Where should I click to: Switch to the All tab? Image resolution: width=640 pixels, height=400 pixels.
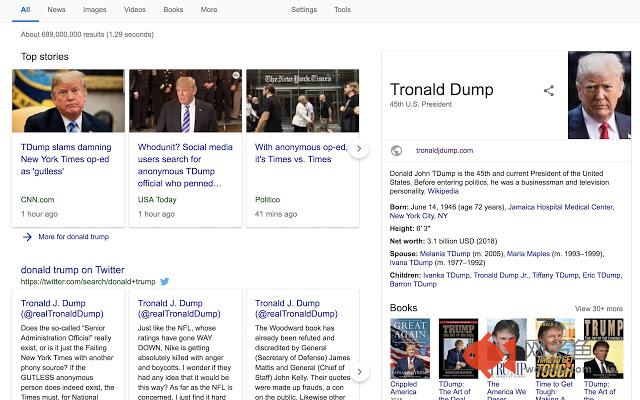25,10
